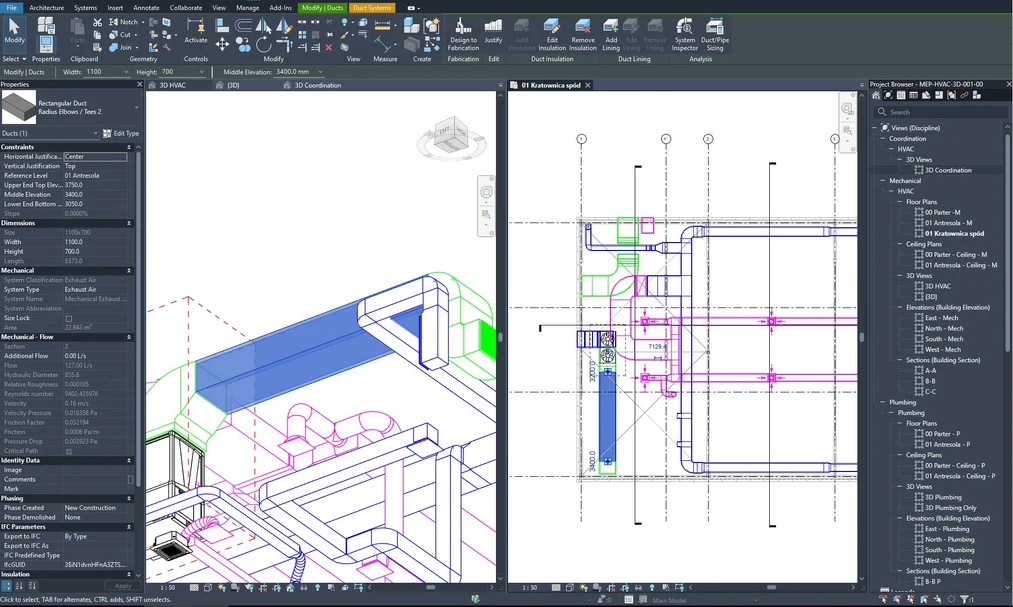Select the Edit Insulation tool
This screenshot has width=1013, height=607.
(554, 40)
